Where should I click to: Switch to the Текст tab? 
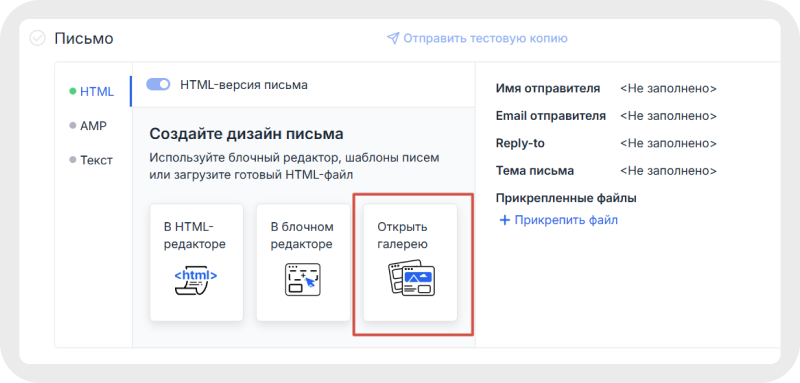click(x=91, y=160)
